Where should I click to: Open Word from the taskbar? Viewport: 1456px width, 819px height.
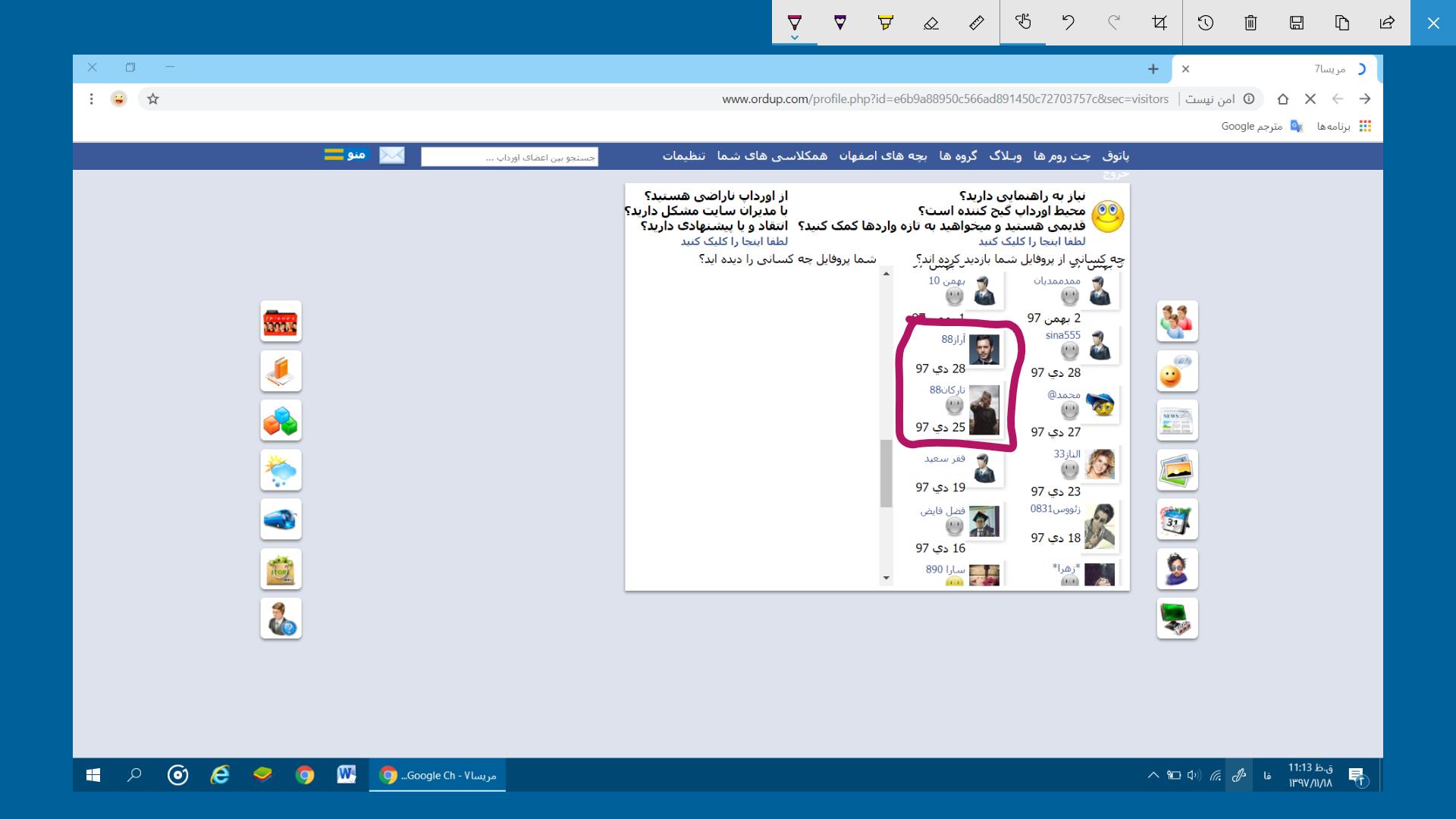[347, 775]
